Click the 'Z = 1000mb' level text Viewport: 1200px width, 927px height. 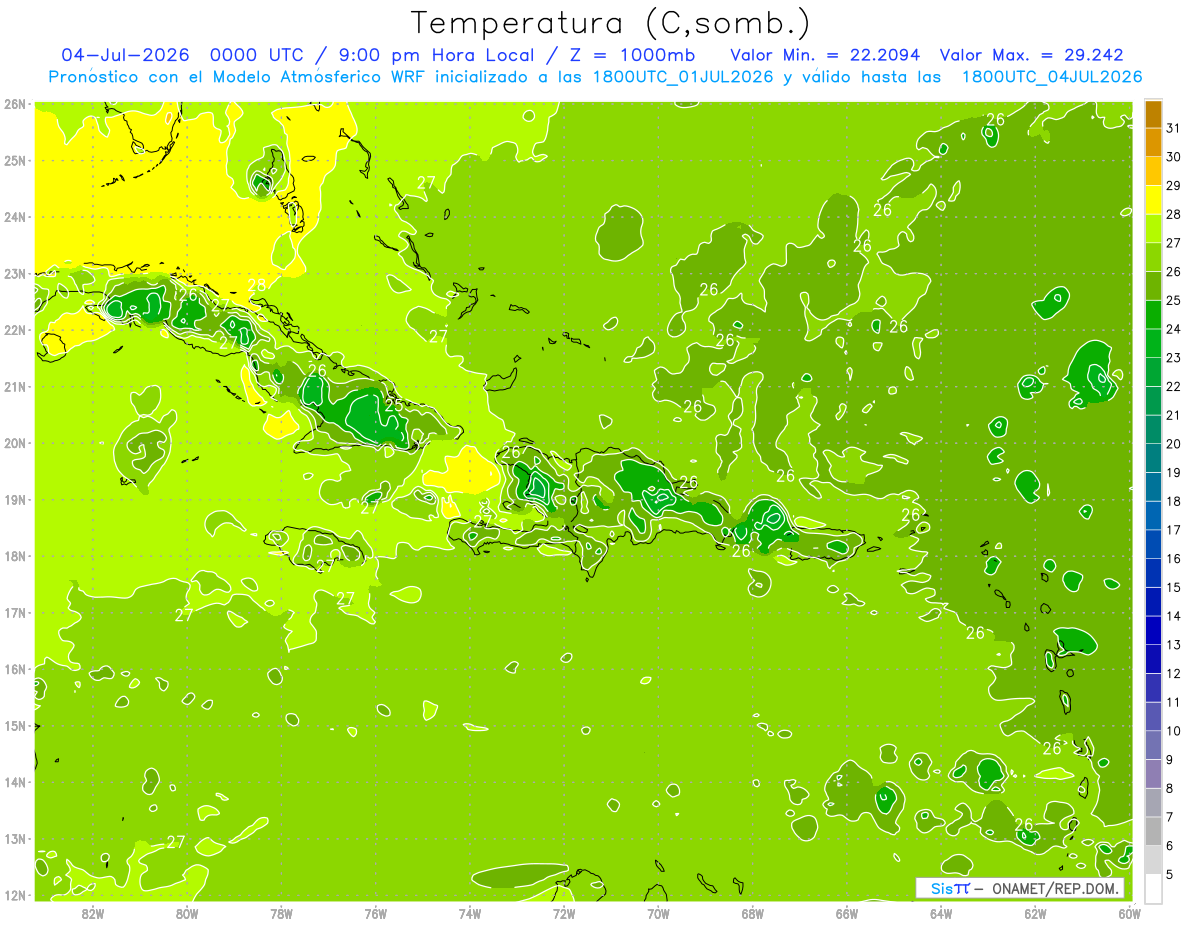point(632,55)
